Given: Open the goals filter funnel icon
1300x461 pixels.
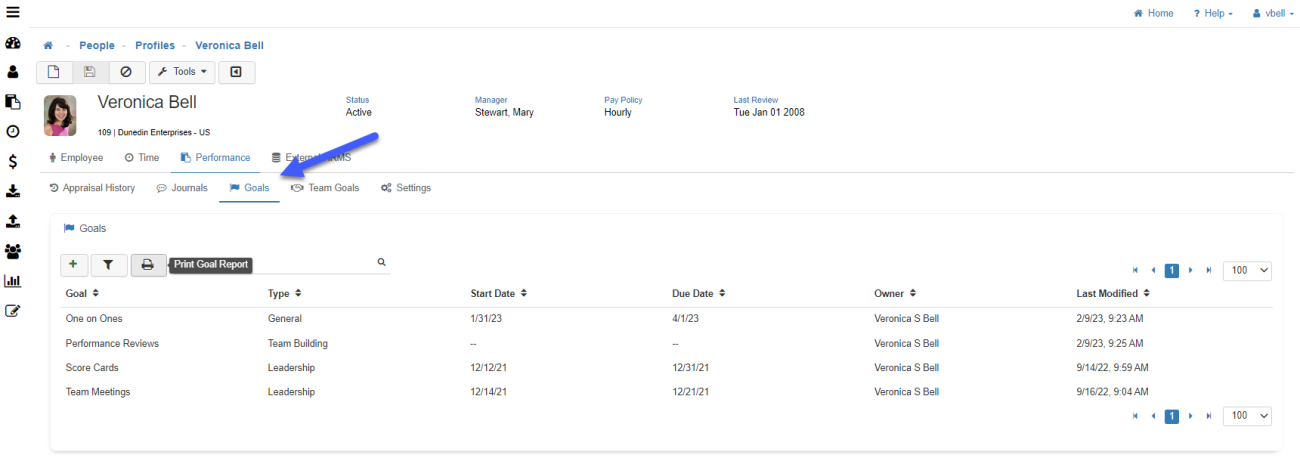Looking at the screenshot, I should click(x=108, y=265).
